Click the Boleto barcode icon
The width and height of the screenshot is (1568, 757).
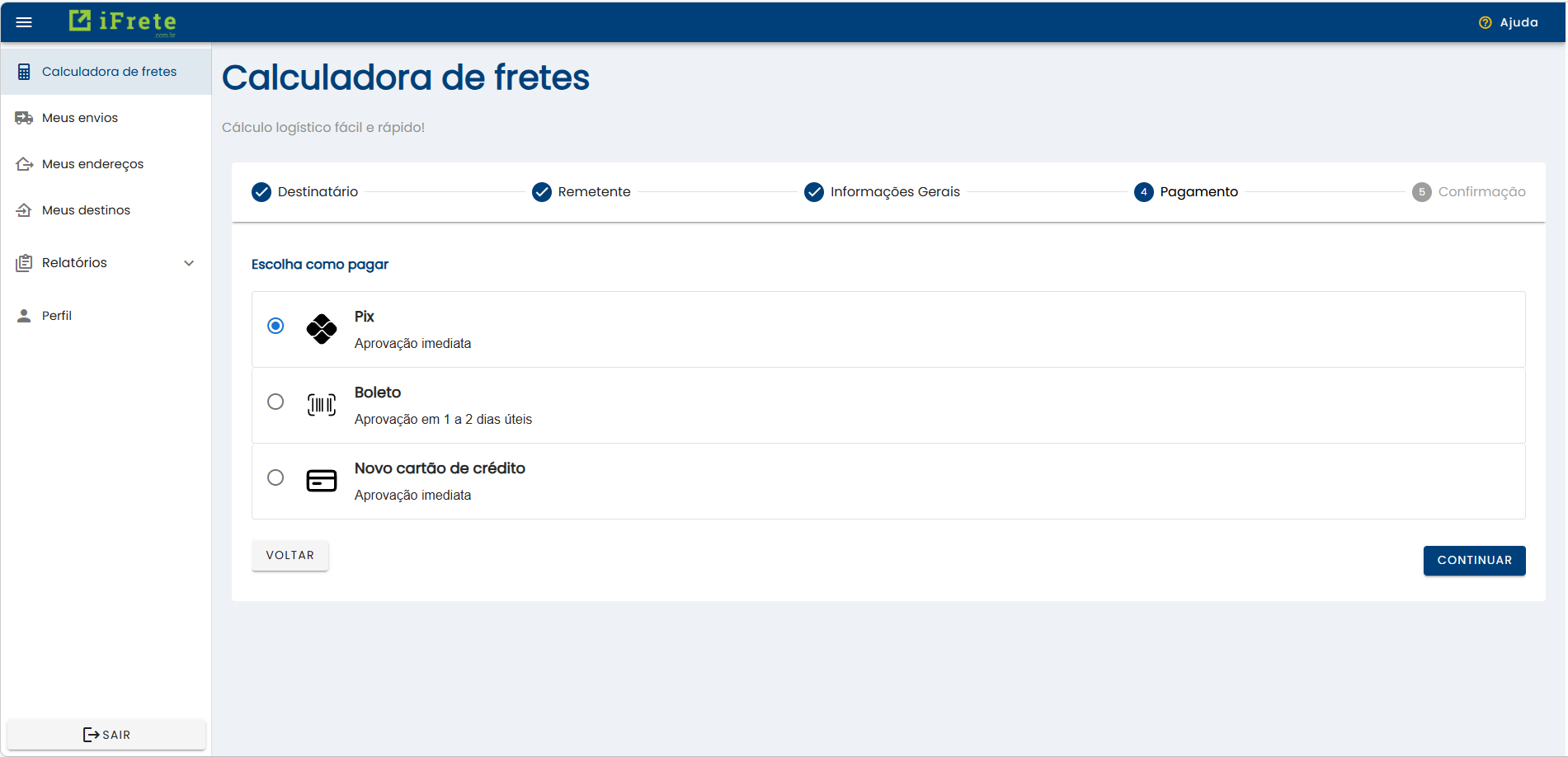(x=321, y=404)
